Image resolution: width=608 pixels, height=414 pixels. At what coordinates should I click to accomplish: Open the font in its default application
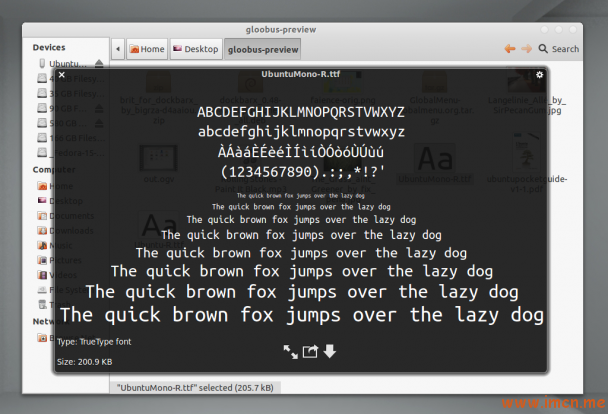click(310, 352)
